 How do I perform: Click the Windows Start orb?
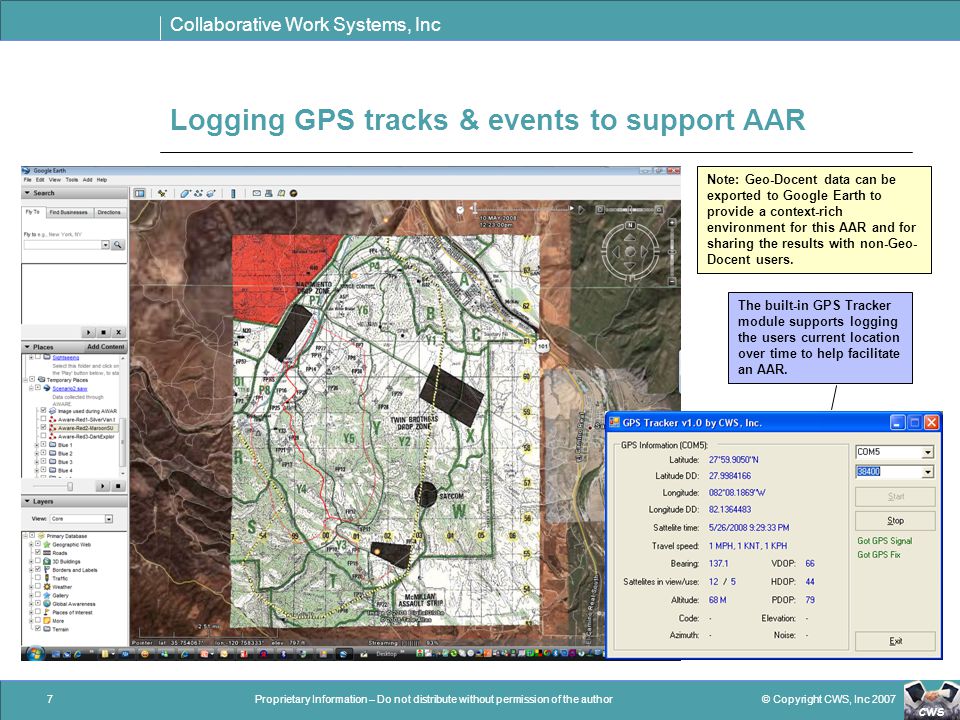[35, 653]
